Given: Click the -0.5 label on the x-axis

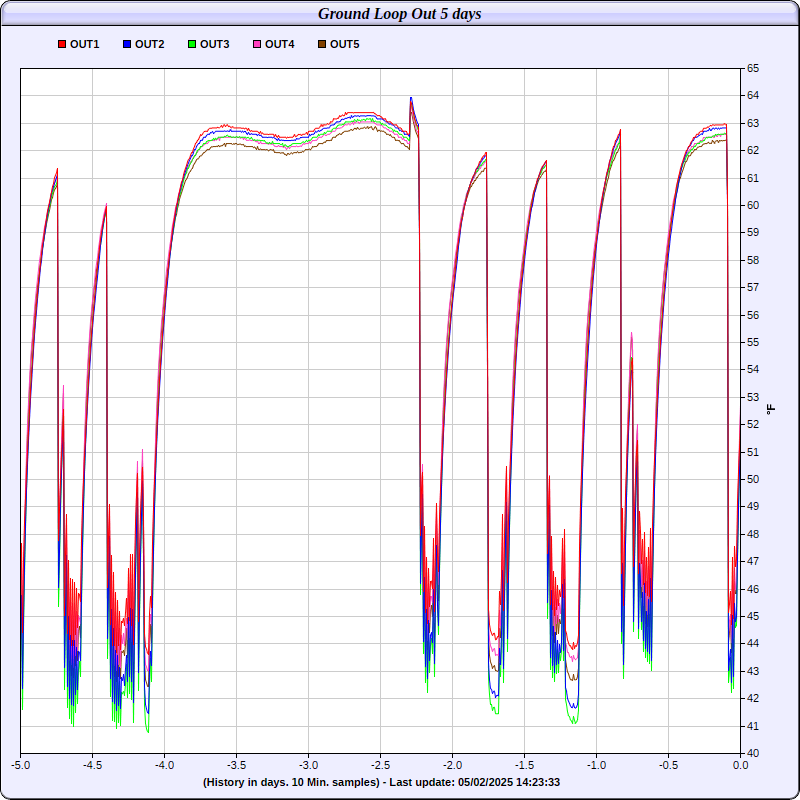Looking at the screenshot, I should point(668,765).
